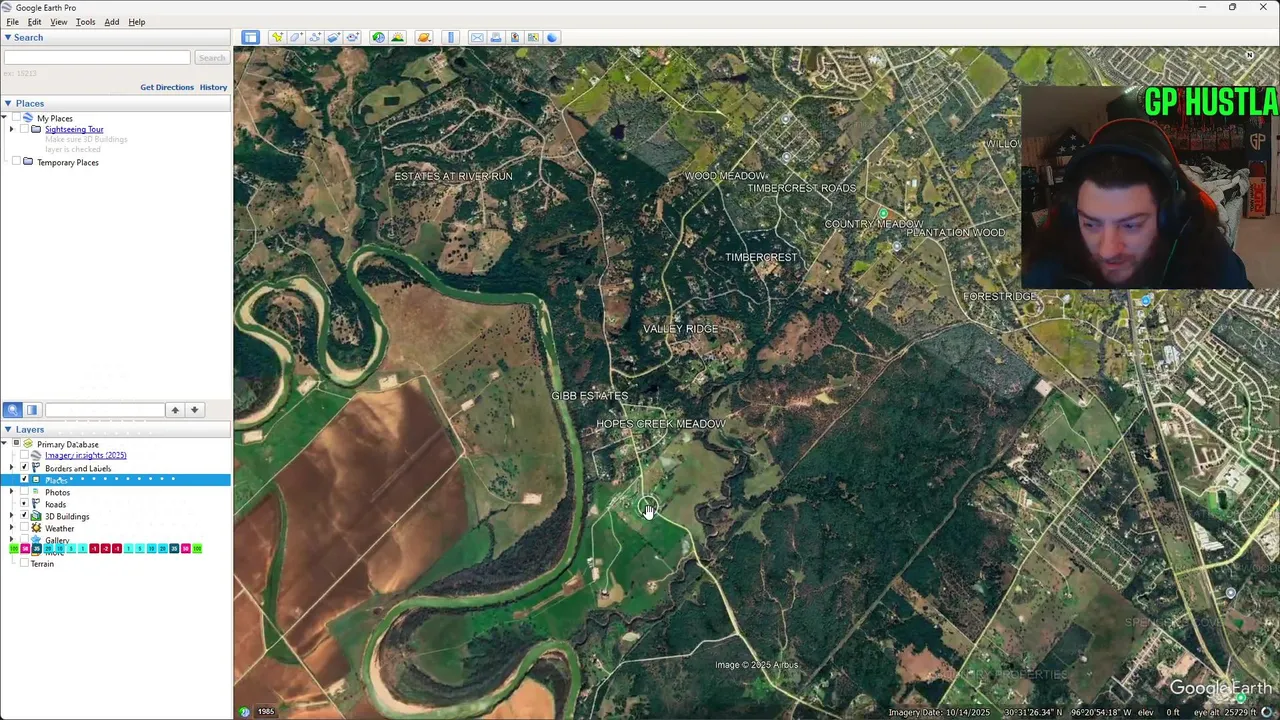Open the Edit menu

35,22
